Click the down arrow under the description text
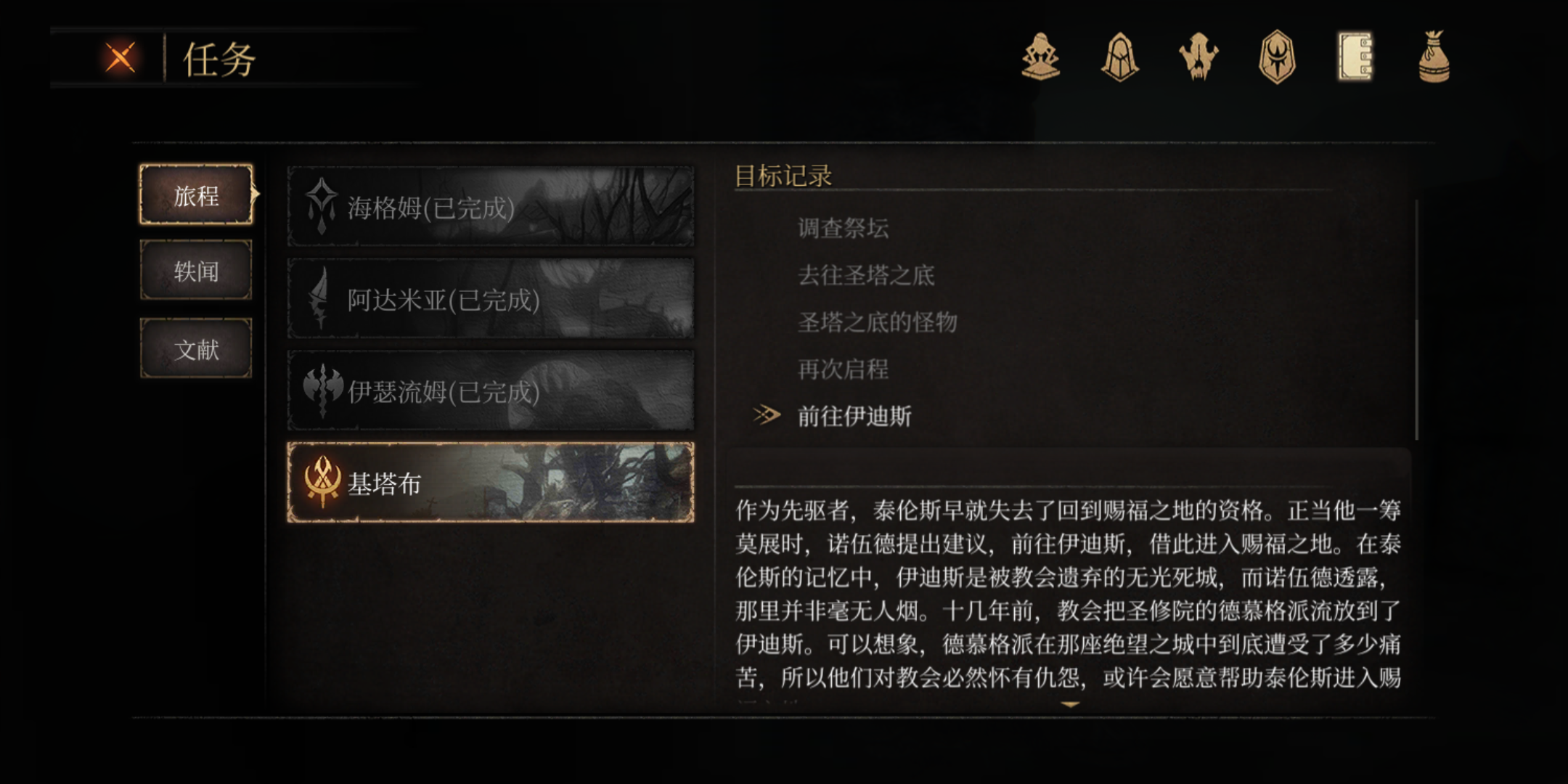 (1070, 704)
